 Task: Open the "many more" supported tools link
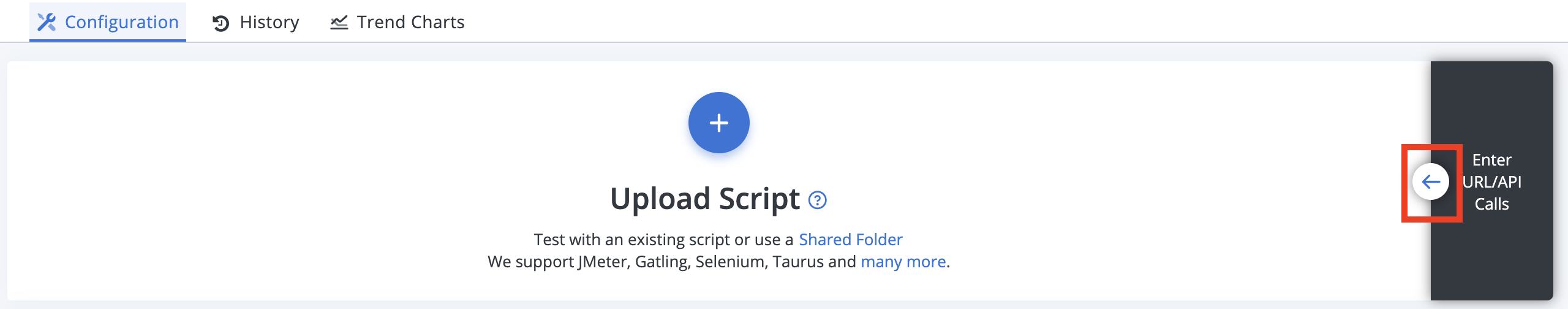click(x=903, y=262)
